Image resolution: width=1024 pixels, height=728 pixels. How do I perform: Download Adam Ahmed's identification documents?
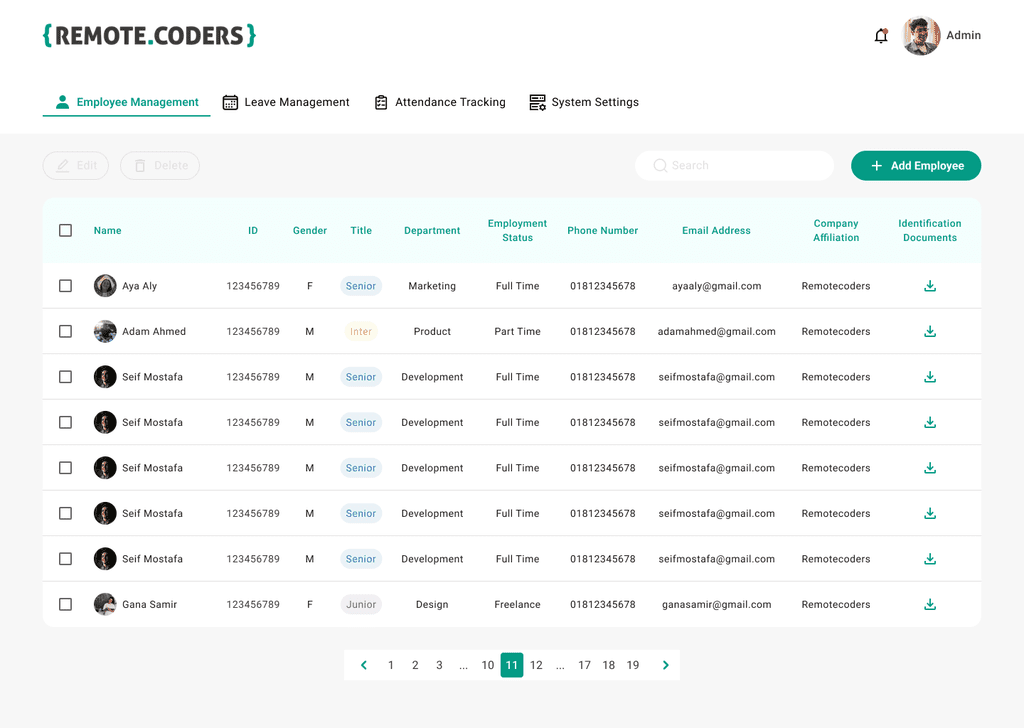(930, 332)
